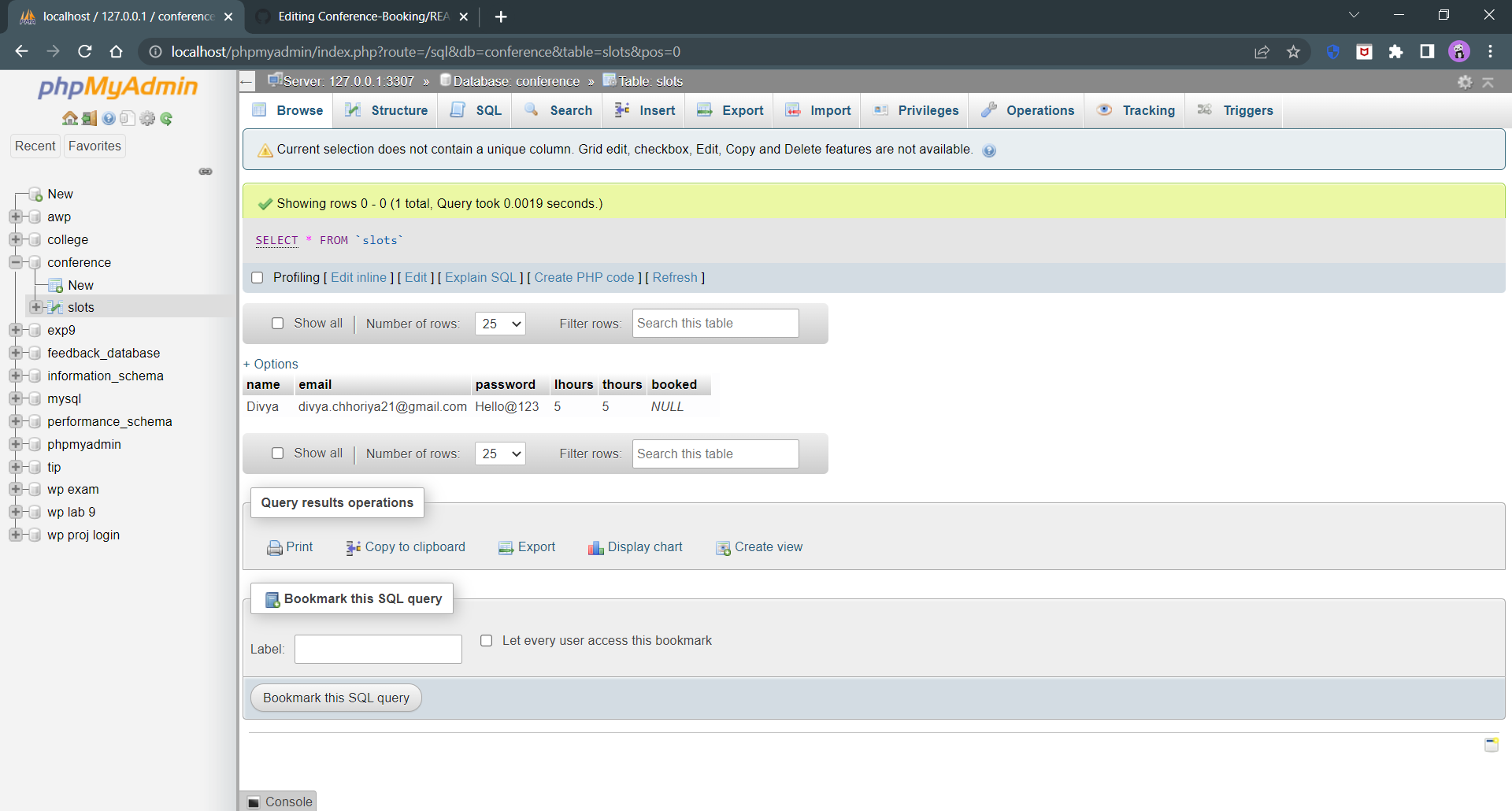Screen dimensions: 1512x811
Task: Click the bookmark star in the address bar
Action: coord(1293,52)
